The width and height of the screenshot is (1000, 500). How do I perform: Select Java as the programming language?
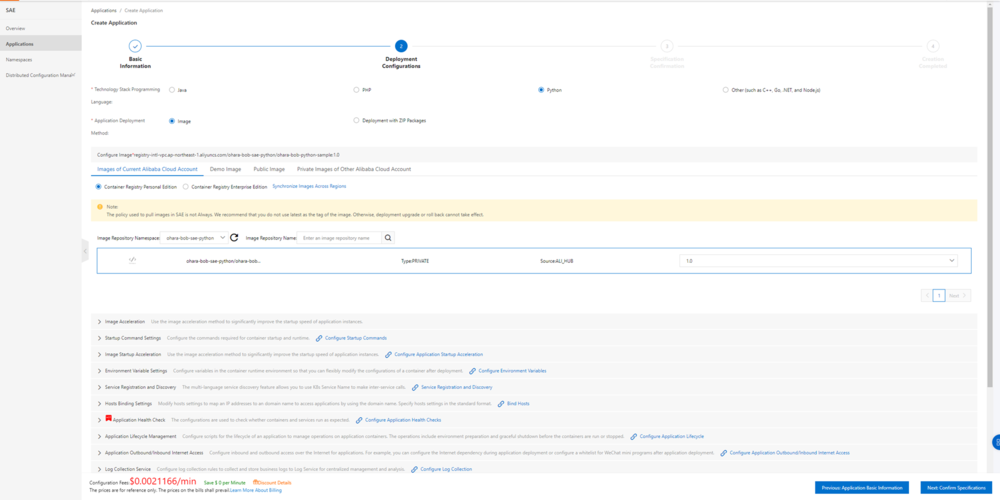click(x=172, y=90)
